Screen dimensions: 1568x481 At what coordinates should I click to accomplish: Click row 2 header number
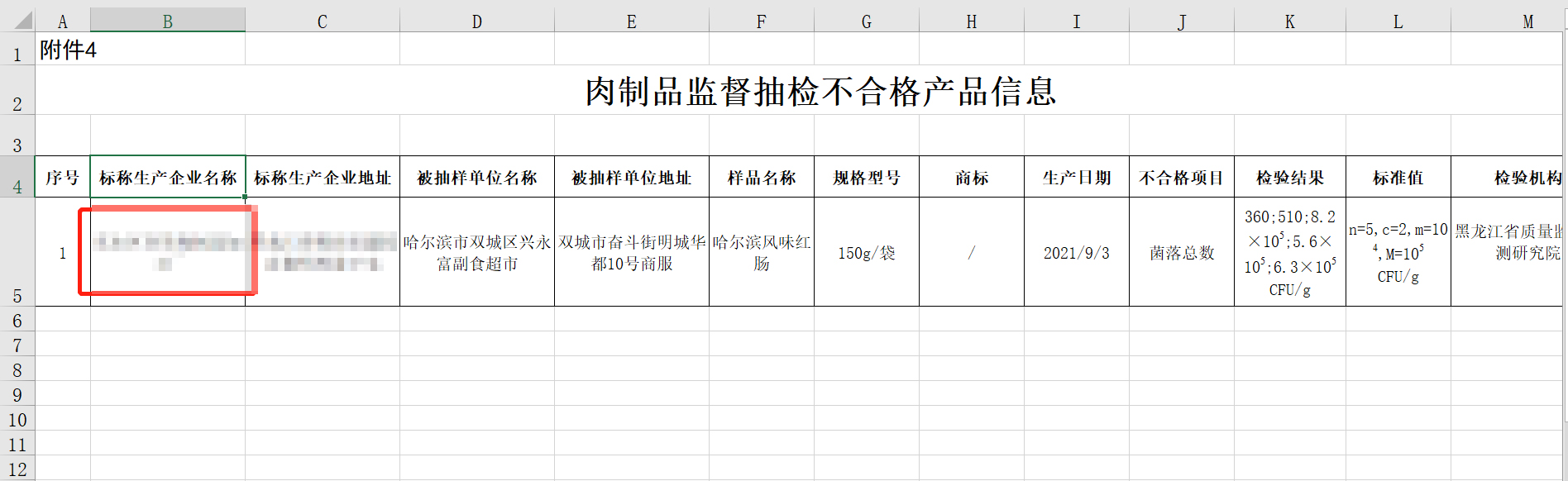click(x=17, y=103)
